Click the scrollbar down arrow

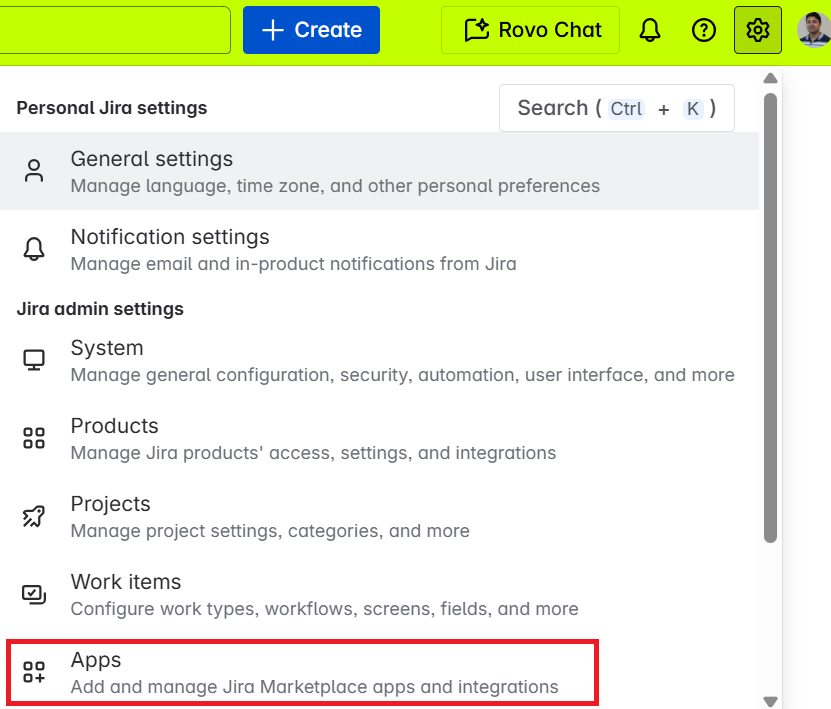point(770,698)
